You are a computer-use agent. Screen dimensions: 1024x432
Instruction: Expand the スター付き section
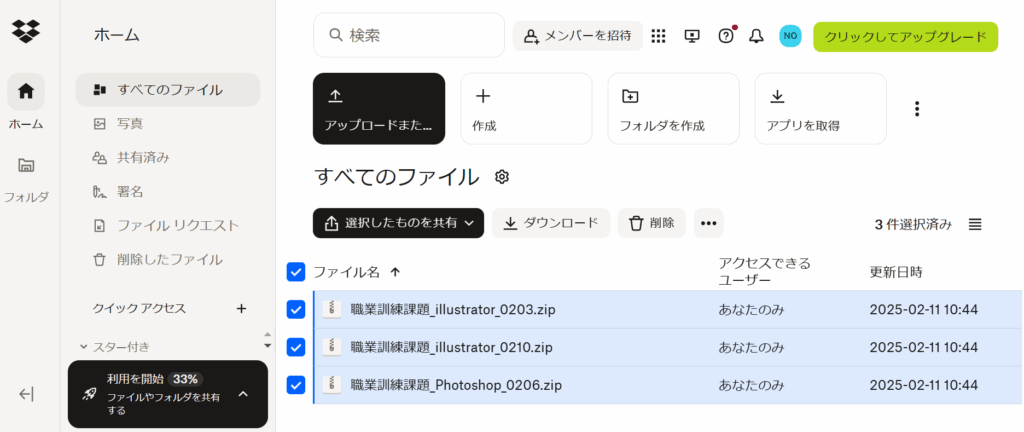[x=84, y=347]
